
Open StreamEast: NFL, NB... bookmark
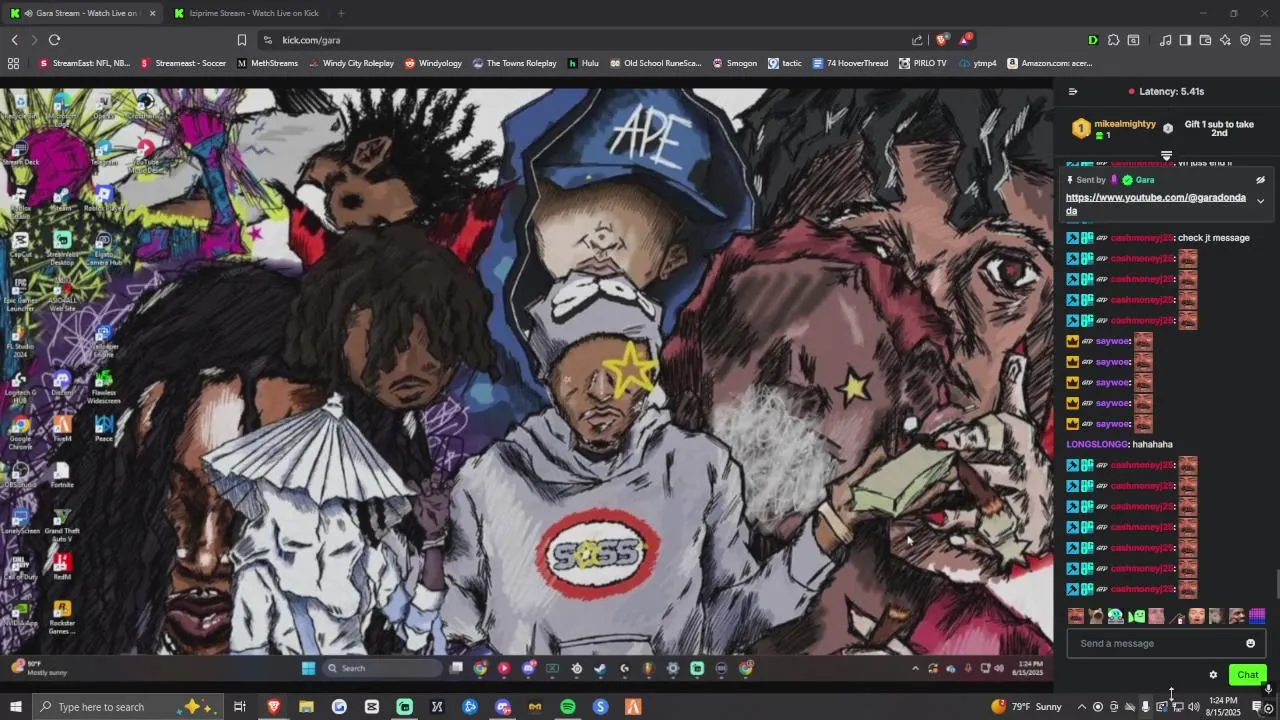coord(84,63)
